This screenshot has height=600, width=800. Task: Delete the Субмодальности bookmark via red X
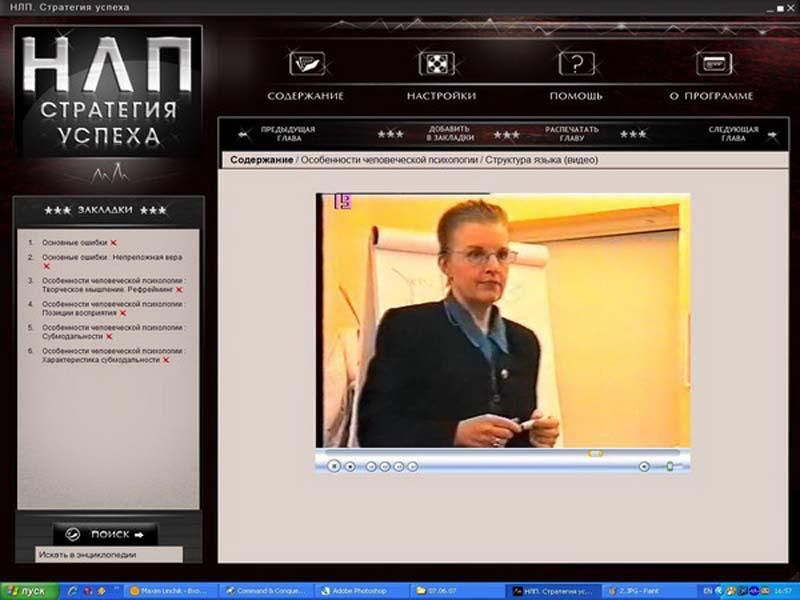109,337
